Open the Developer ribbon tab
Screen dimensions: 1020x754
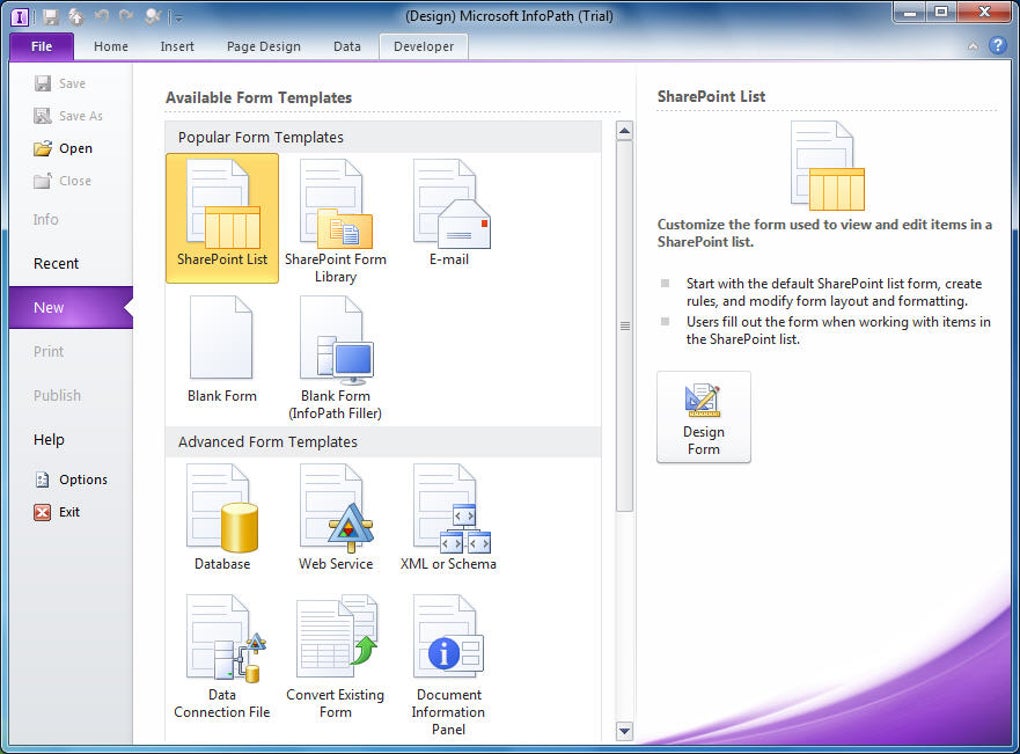point(423,46)
